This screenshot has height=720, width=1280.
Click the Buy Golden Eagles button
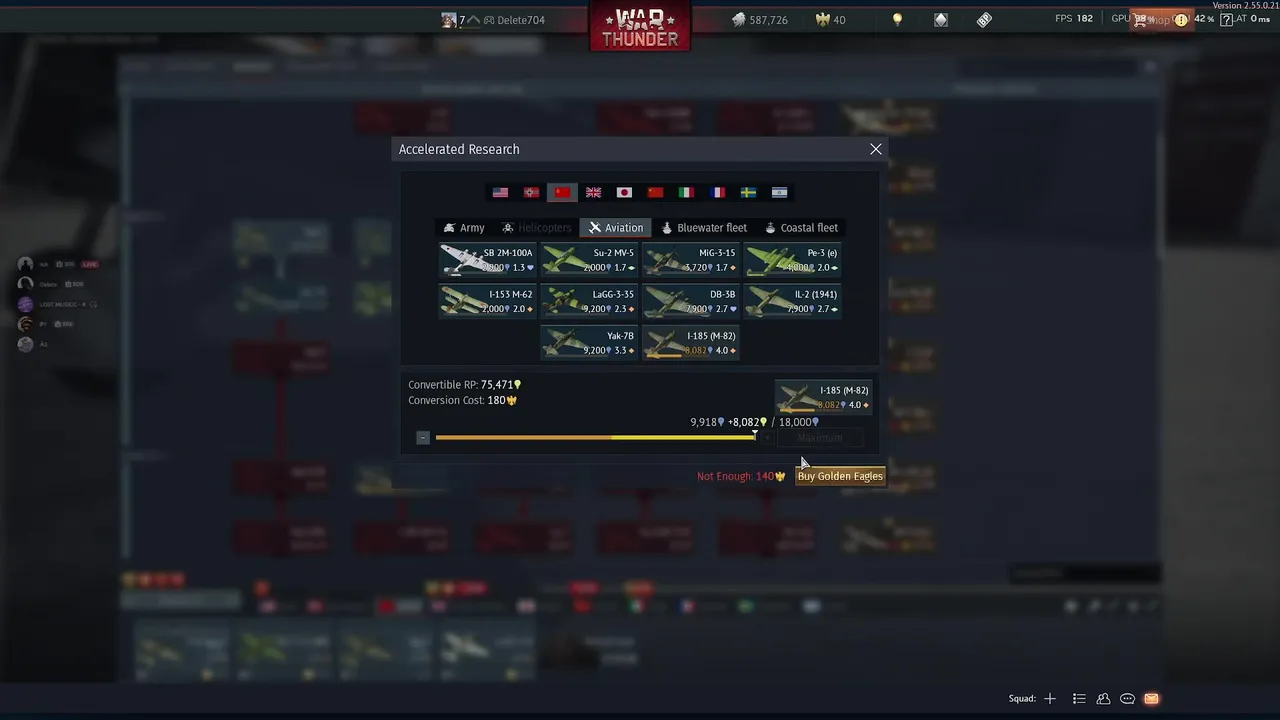pos(840,476)
